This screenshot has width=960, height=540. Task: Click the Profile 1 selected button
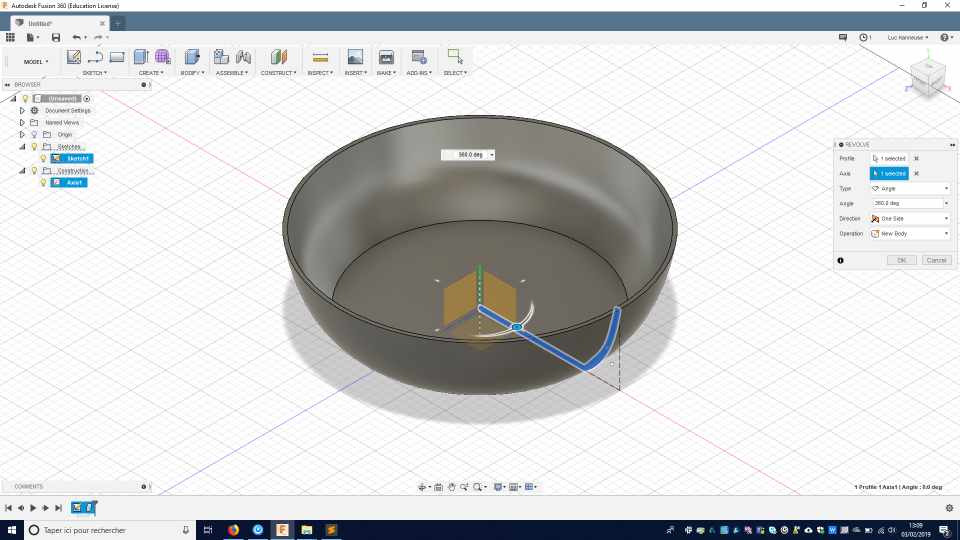point(889,159)
